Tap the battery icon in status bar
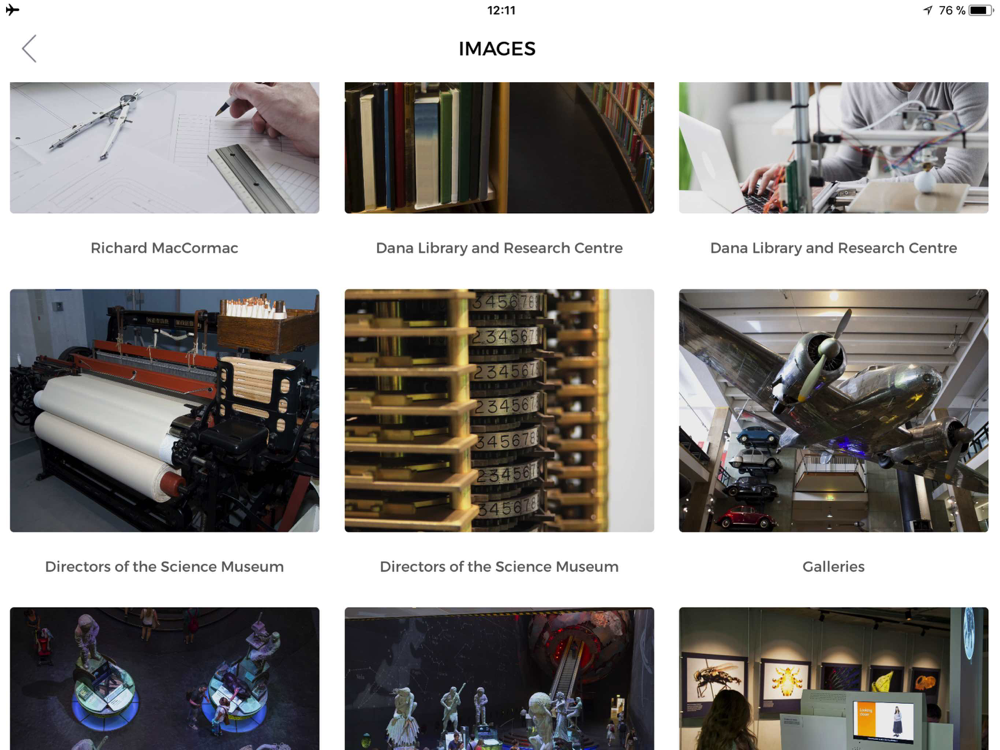The image size is (1000, 750). point(981,10)
